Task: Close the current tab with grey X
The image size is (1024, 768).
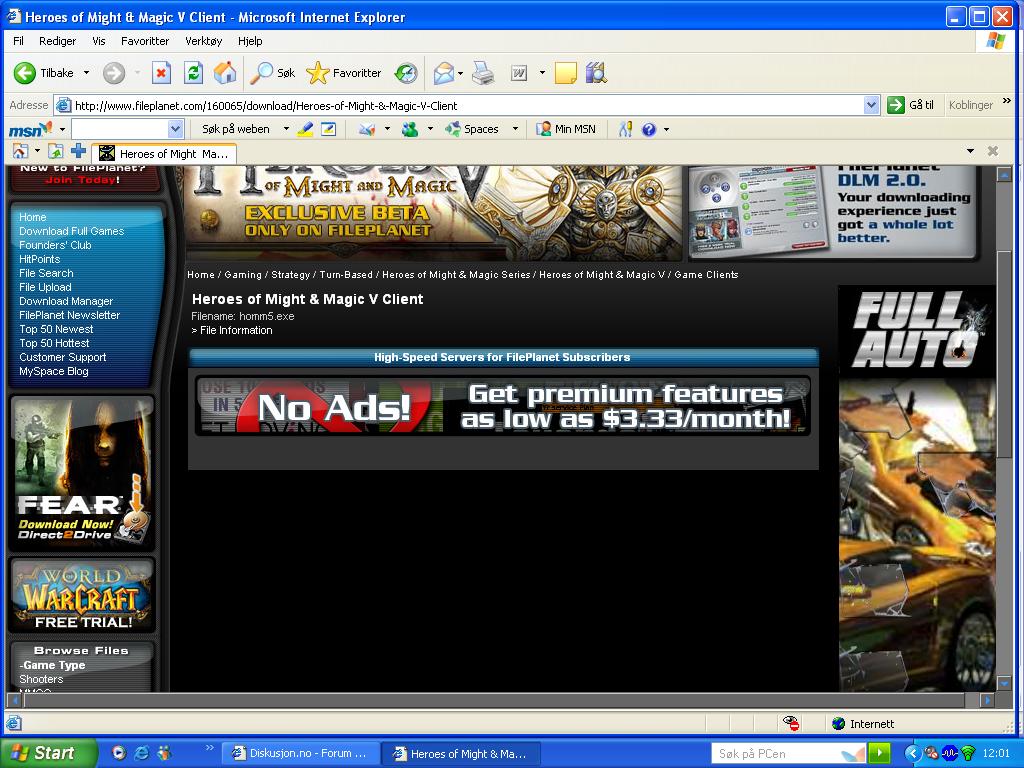Action: click(x=993, y=151)
